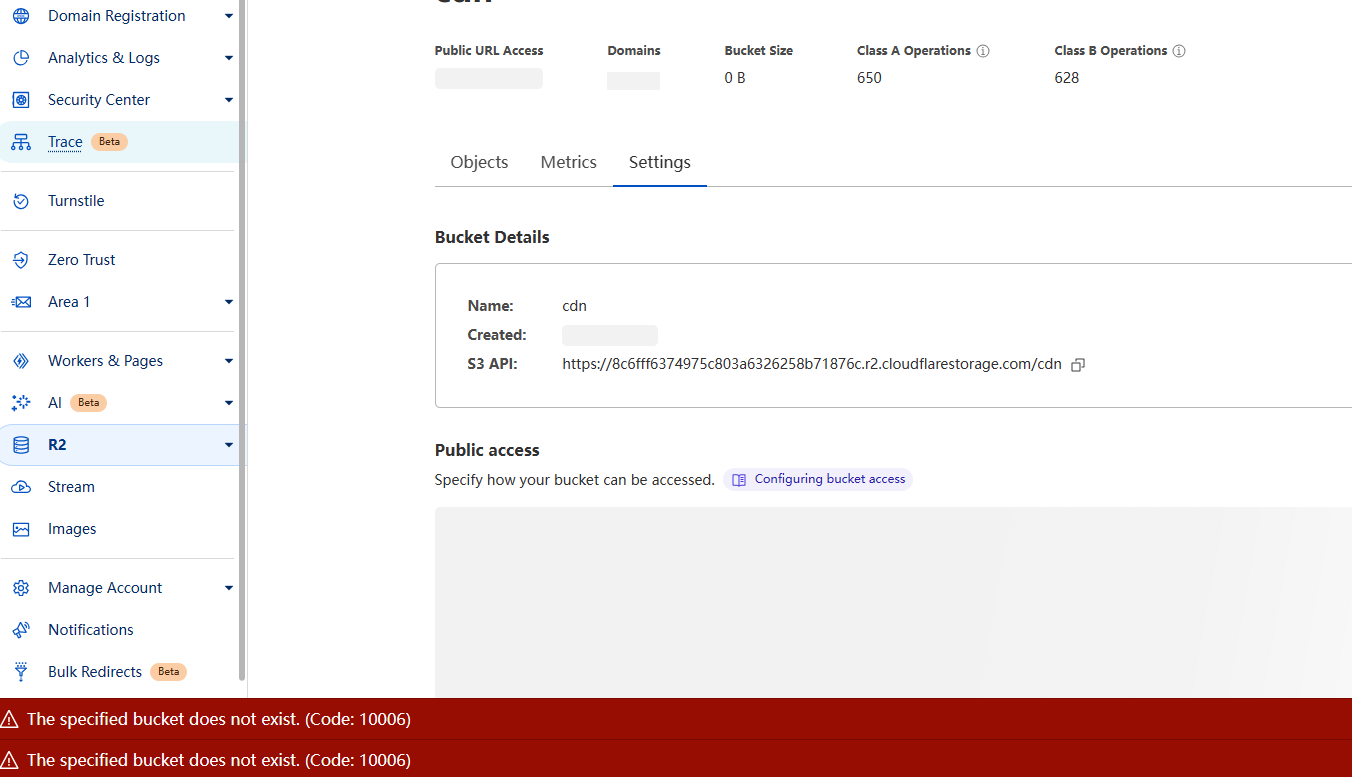Click the Trace network icon
This screenshot has height=777, width=1352.
pos(21,142)
